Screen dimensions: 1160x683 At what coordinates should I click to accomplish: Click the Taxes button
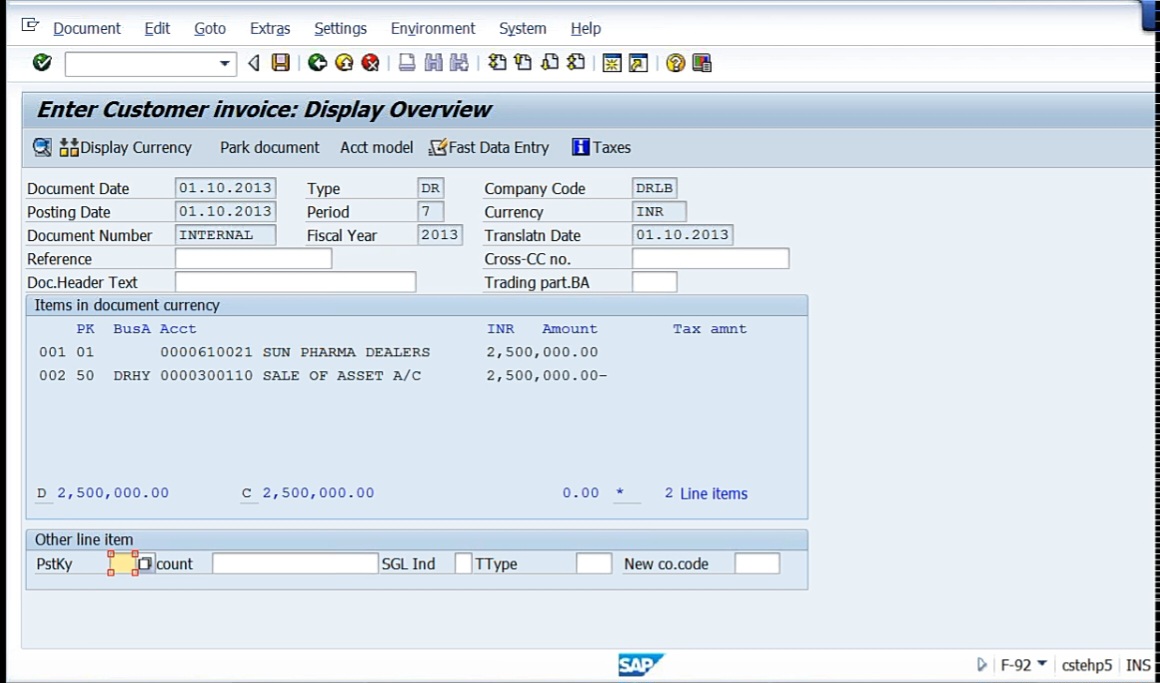[601, 147]
